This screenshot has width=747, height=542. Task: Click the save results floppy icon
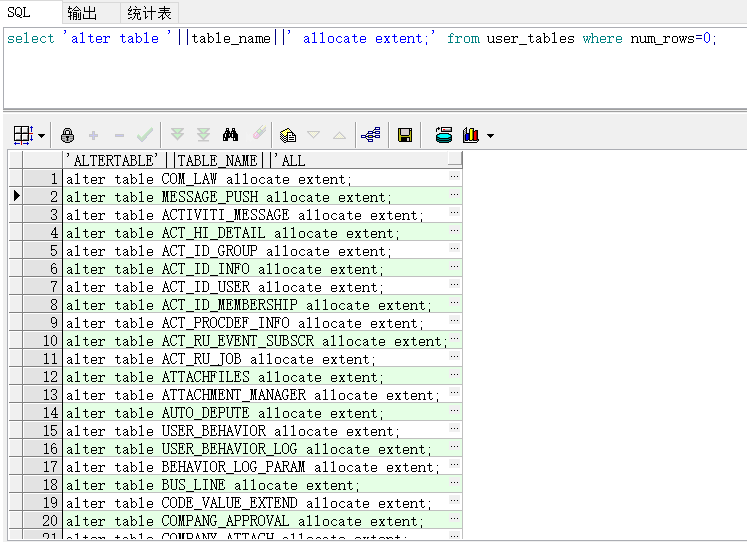[405, 135]
